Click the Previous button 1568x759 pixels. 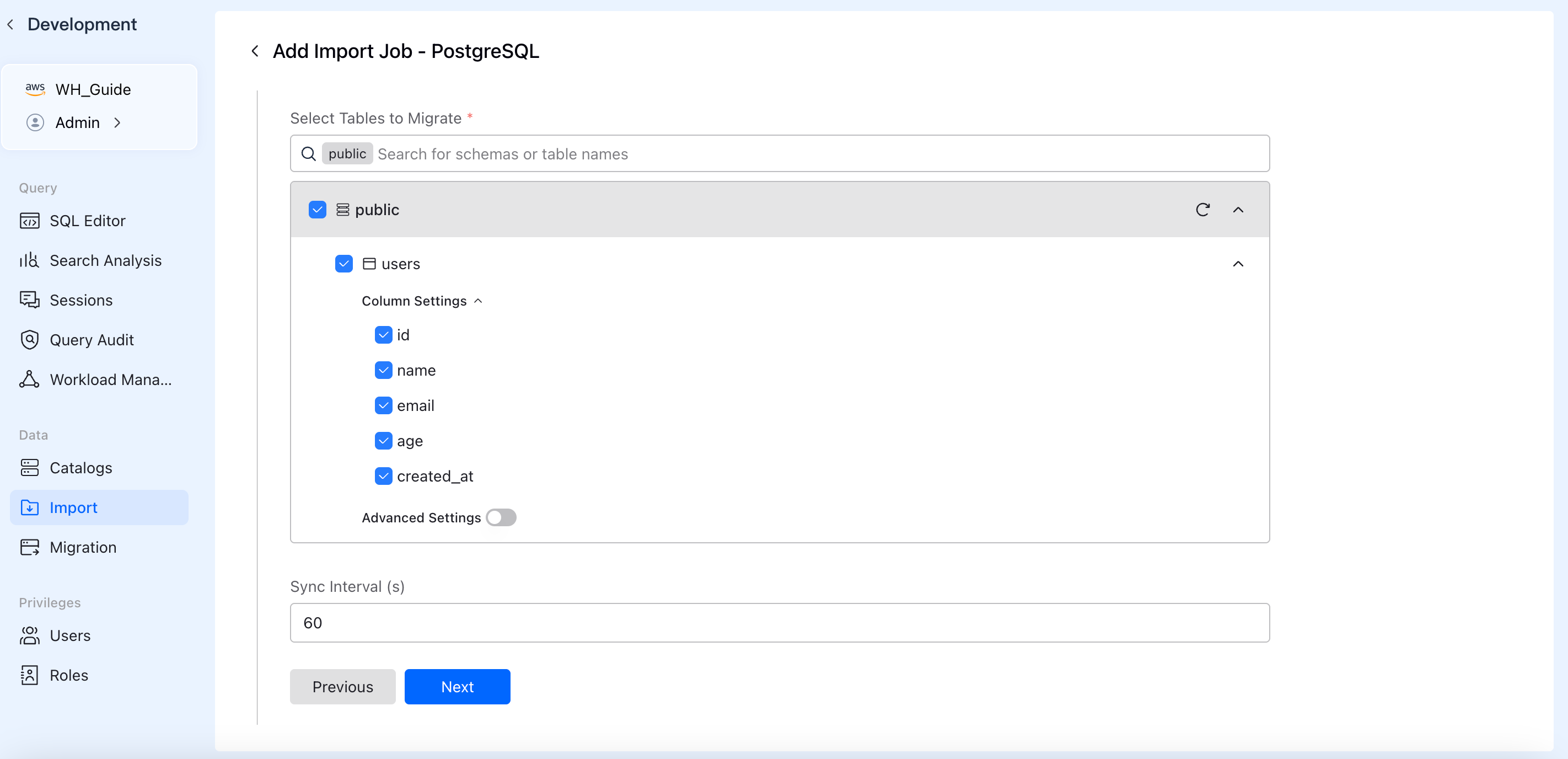342,687
